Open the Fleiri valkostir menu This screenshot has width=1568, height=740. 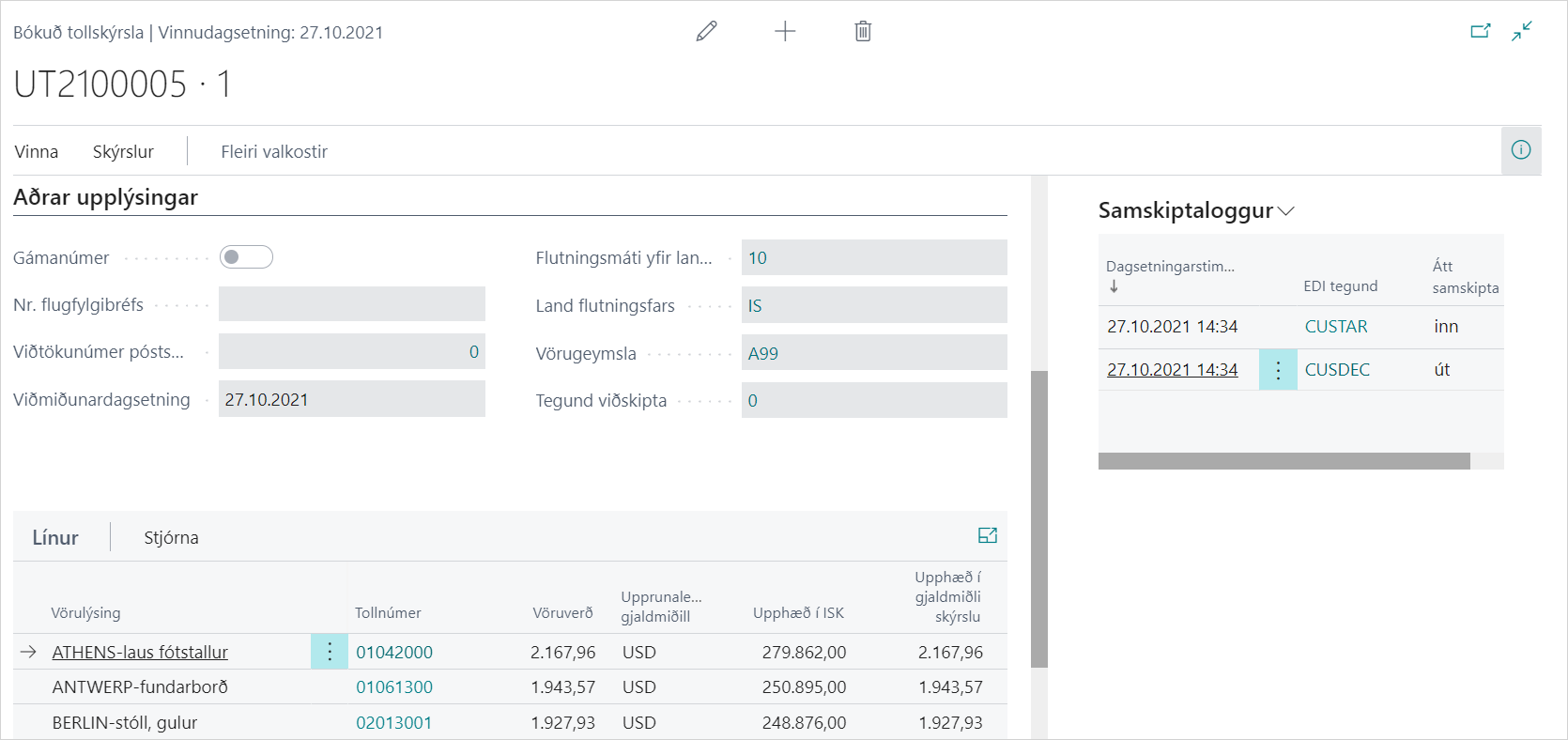(x=274, y=152)
